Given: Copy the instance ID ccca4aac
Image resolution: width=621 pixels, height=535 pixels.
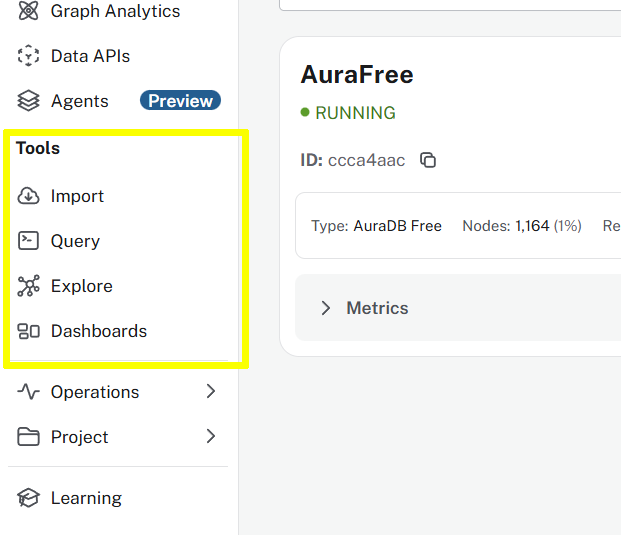Looking at the screenshot, I should pos(428,160).
